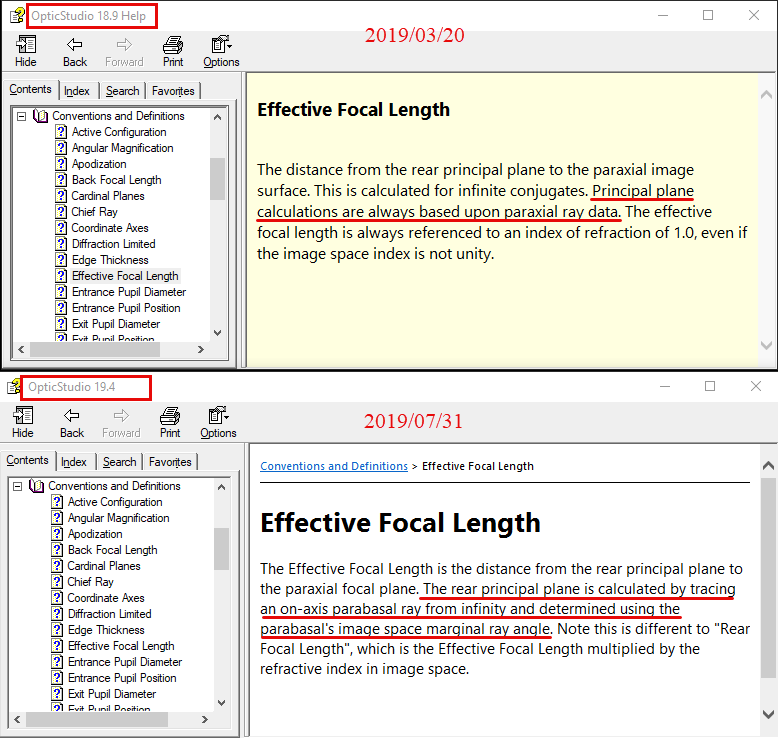The height and width of the screenshot is (738, 778).
Task: Select Effective Focal Length topic in 19.4 window
Action: tap(121, 646)
